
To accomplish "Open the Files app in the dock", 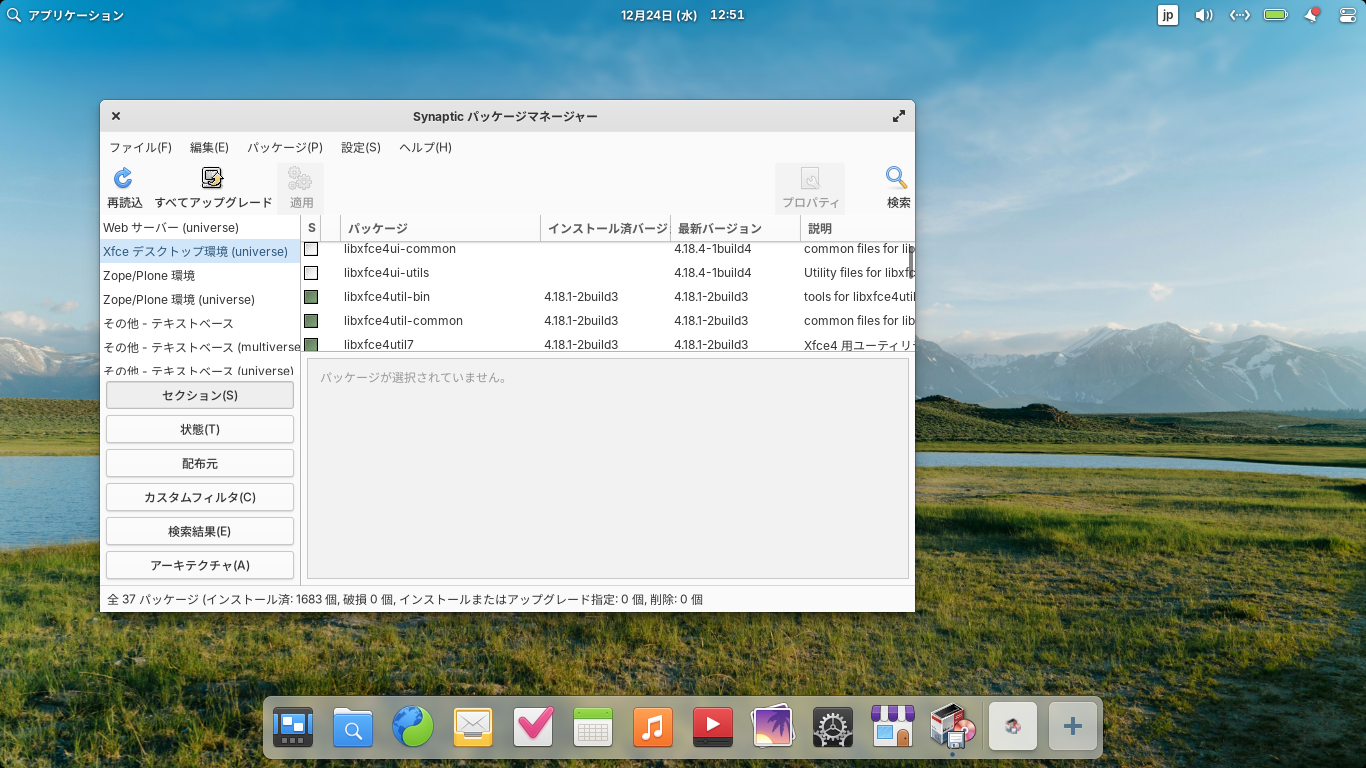I will point(353,727).
